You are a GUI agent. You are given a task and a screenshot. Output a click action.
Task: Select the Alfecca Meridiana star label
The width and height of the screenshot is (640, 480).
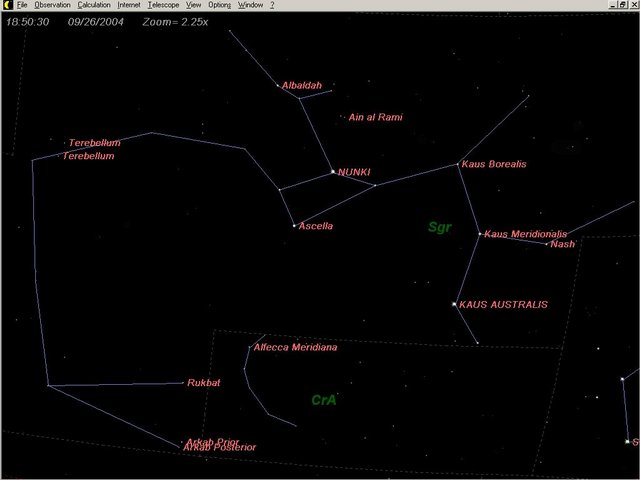[x=295, y=348]
